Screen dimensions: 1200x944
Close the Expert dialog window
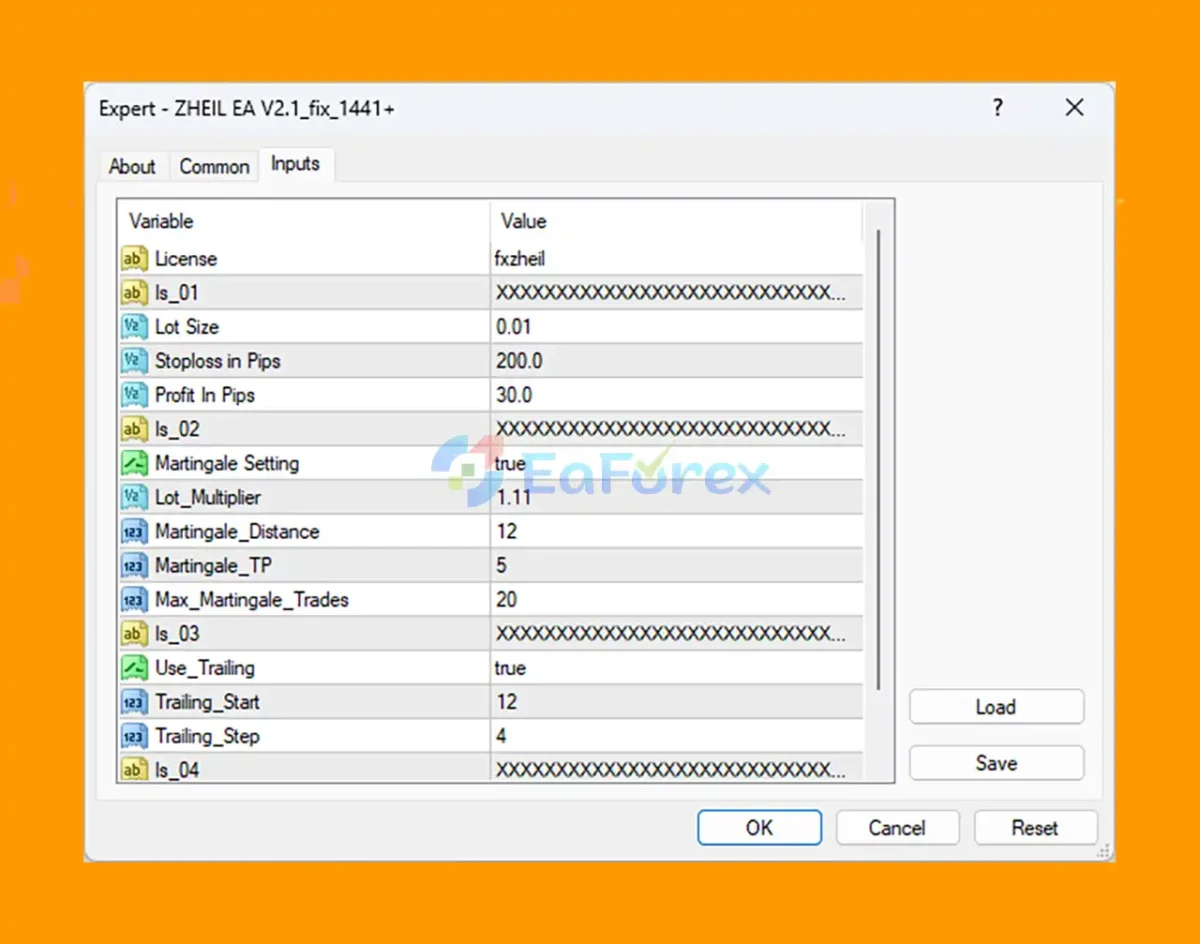tap(1075, 108)
